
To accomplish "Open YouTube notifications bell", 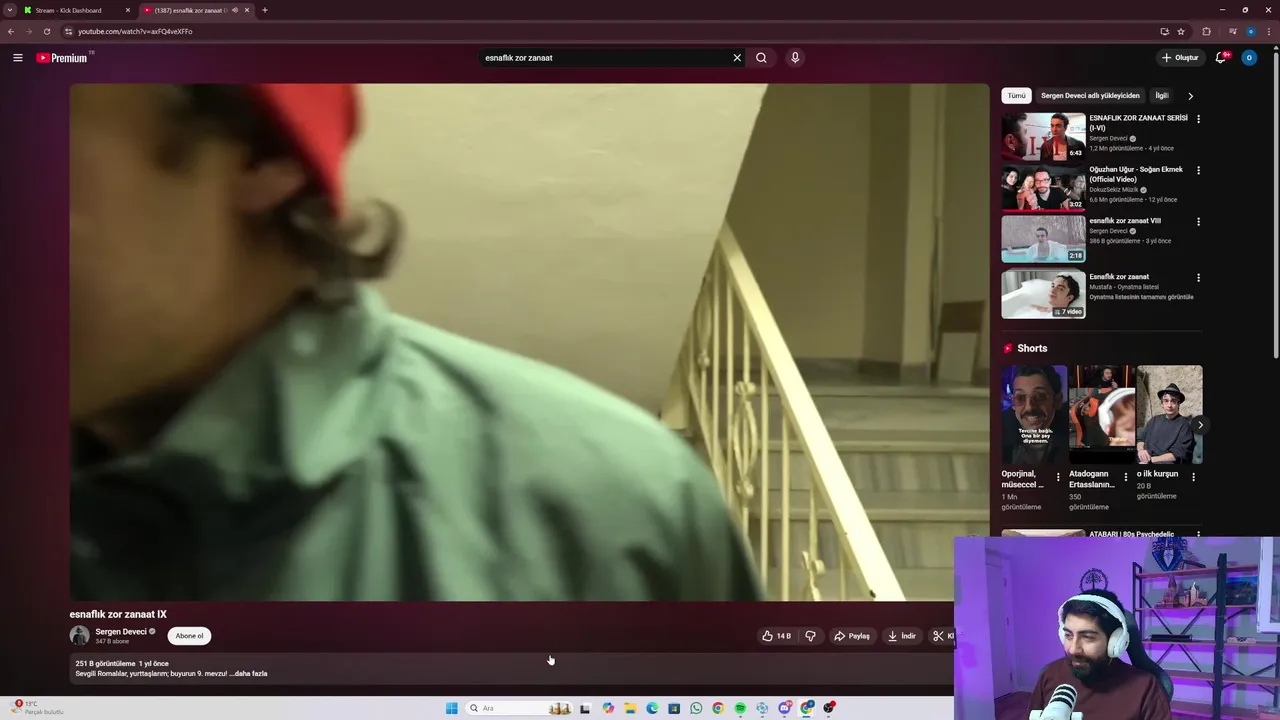I will coord(1220,58).
